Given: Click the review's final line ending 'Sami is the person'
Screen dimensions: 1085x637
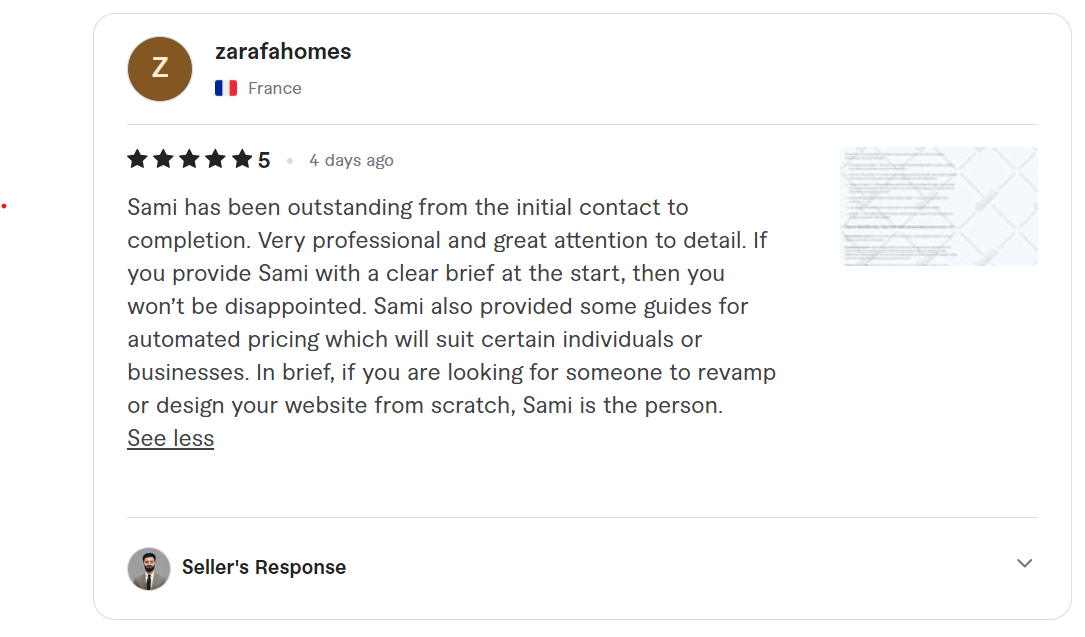Looking at the screenshot, I should (x=425, y=406).
